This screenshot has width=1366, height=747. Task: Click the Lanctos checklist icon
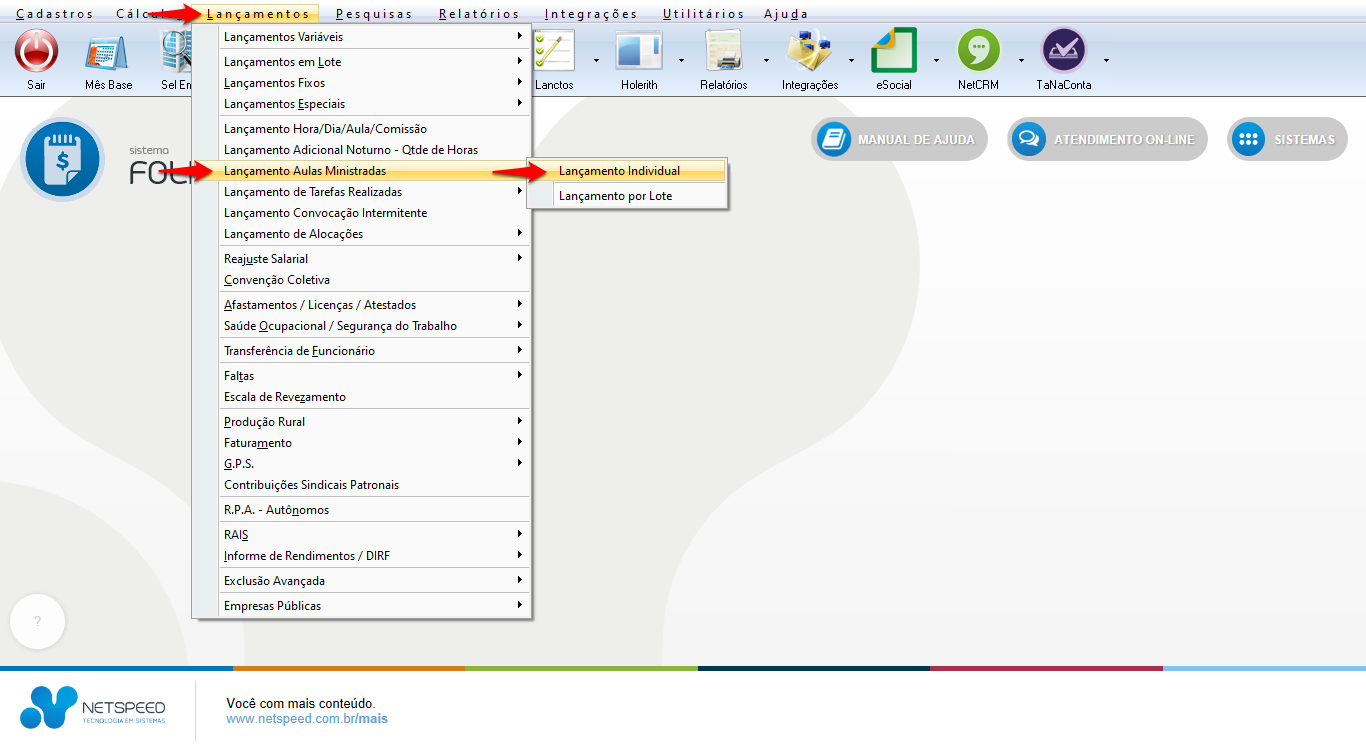553,52
